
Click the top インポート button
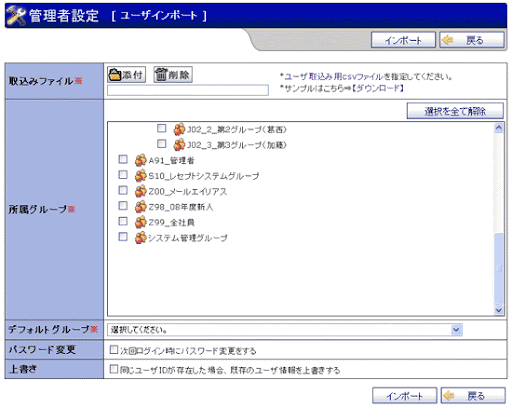[403, 40]
